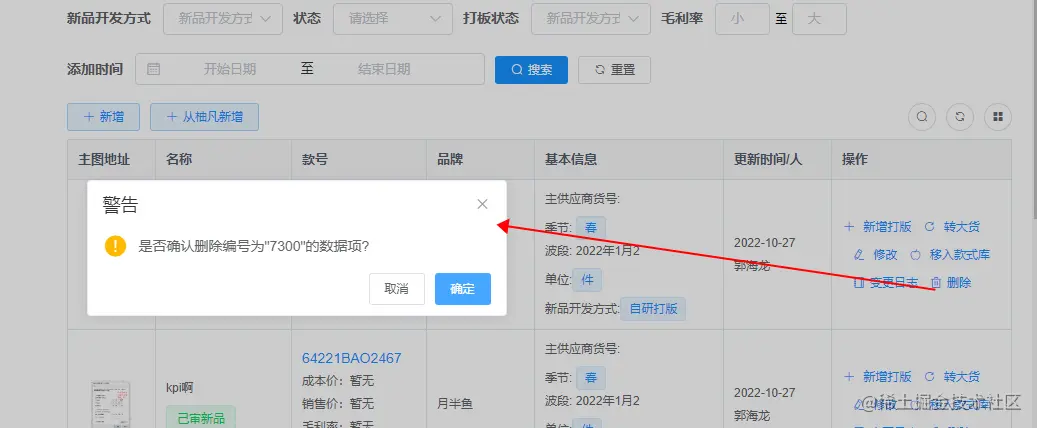Click the round refresh icon above the table
1037x428 pixels.
tap(960, 117)
